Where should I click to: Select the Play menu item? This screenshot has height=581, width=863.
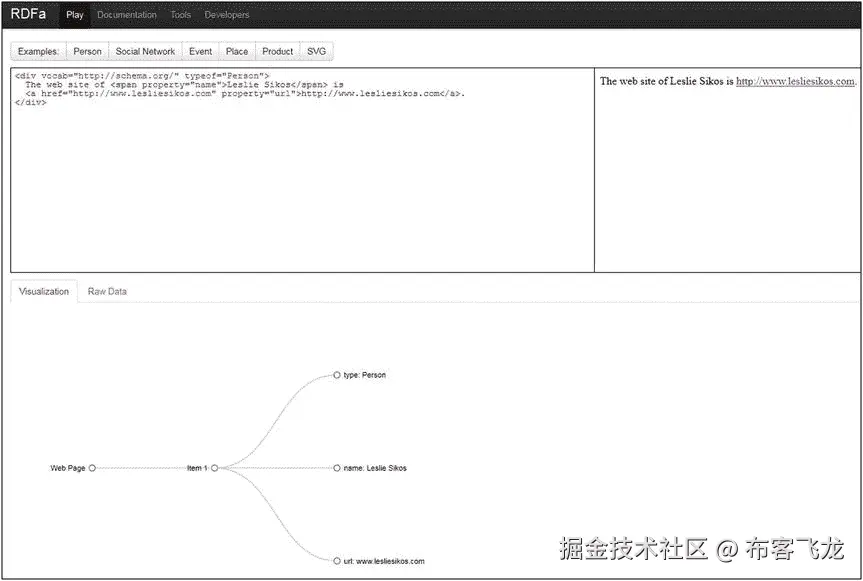coord(74,14)
